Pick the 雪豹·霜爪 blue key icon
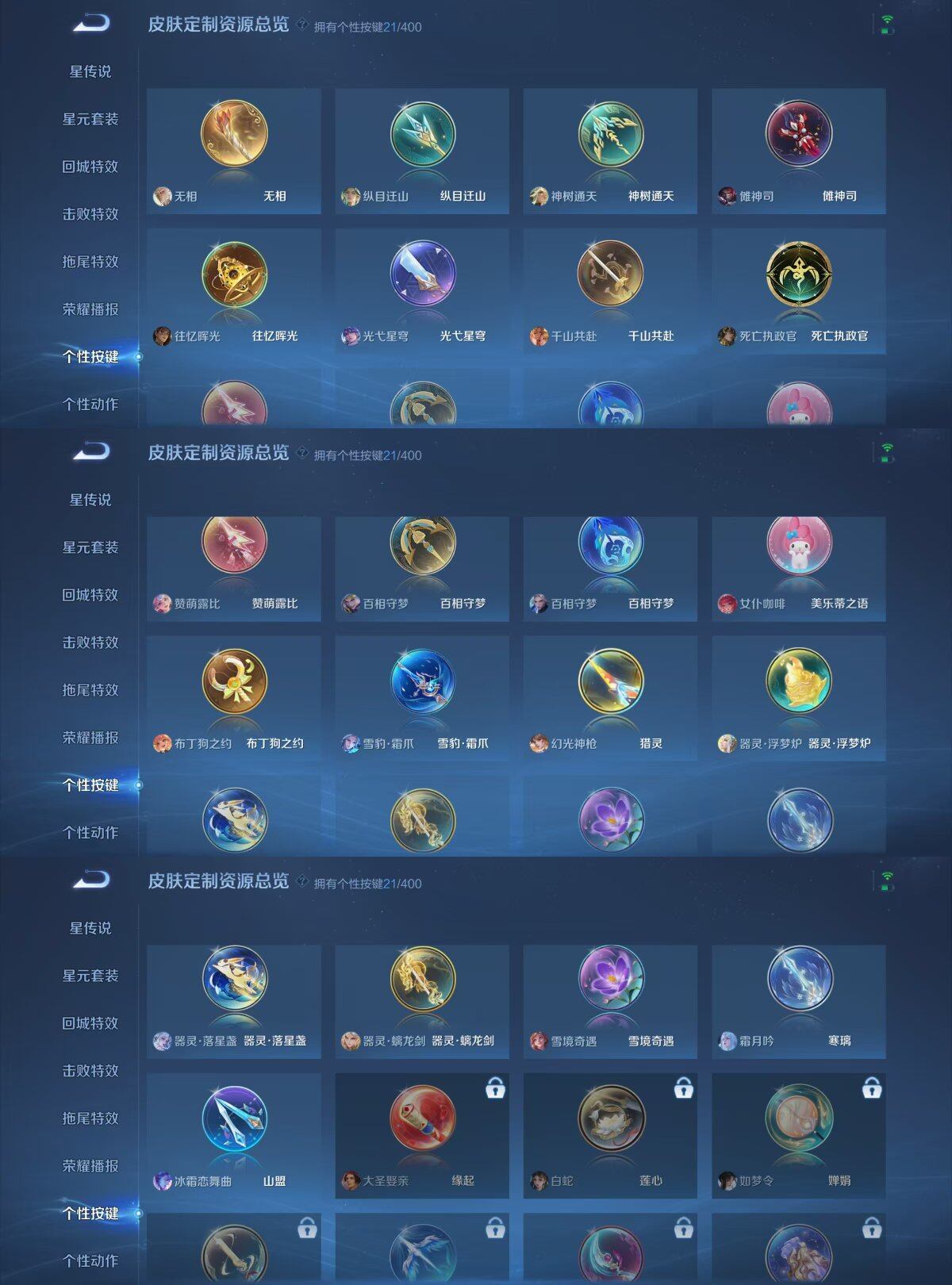This screenshot has height=1285, width=952. (x=423, y=681)
